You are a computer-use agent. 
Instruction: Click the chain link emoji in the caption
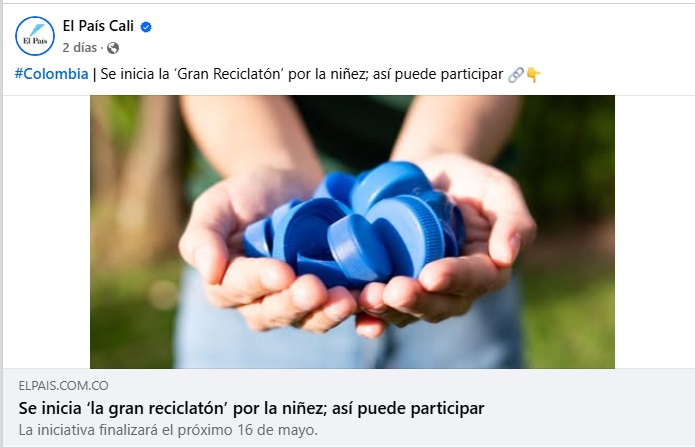coord(515,74)
